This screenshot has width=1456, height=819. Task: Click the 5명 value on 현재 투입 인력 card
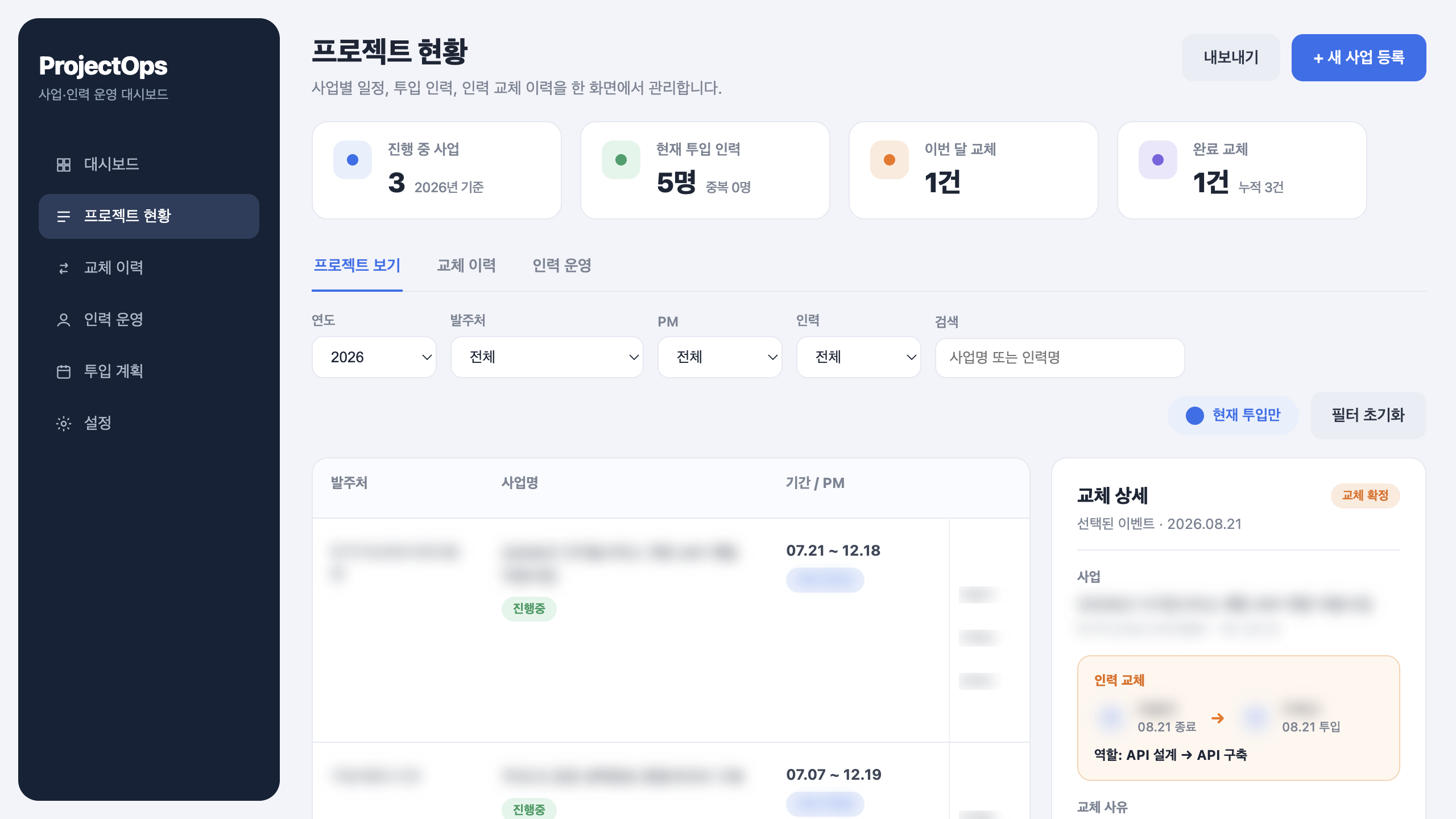[x=676, y=183]
